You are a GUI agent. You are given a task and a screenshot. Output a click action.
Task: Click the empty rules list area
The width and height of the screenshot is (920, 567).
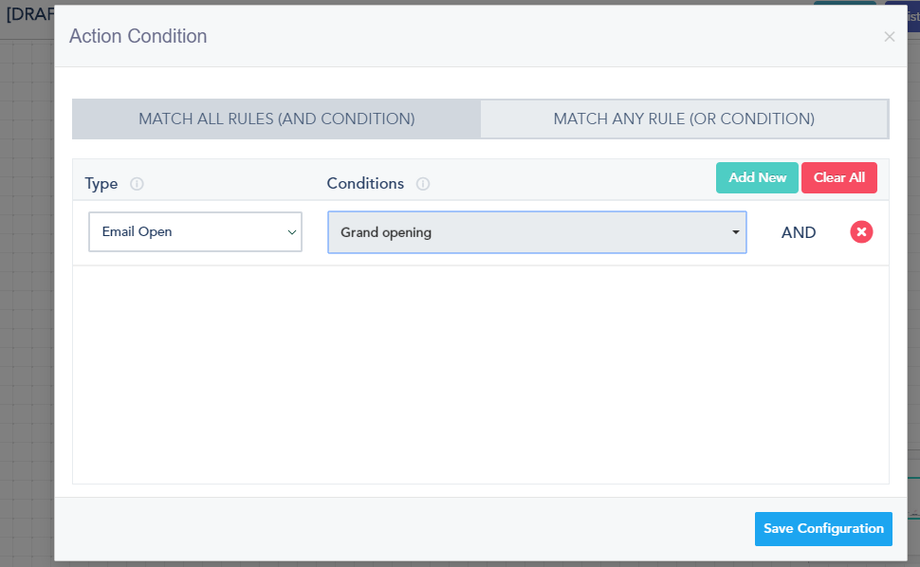pos(480,375)
